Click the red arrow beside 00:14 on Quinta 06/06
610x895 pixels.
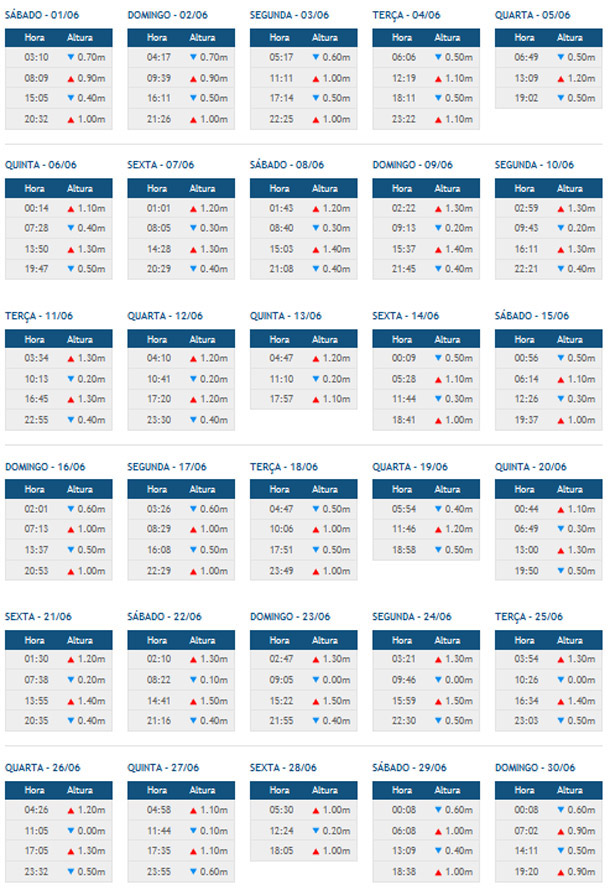pyautogui.click(x=71, y=208)
